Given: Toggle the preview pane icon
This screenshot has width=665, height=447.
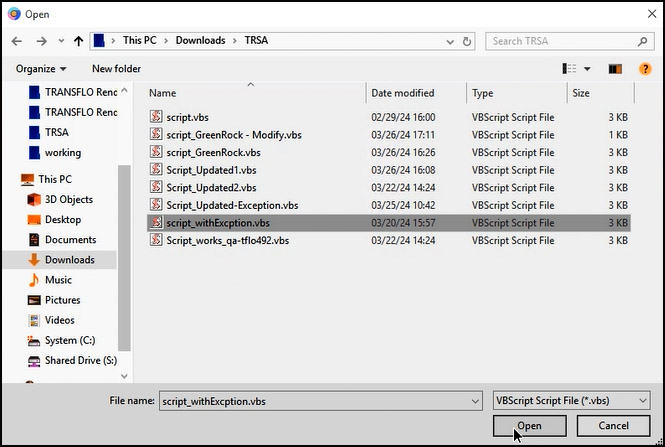Looking at the screenshot, I should click(x=615, y=68).
